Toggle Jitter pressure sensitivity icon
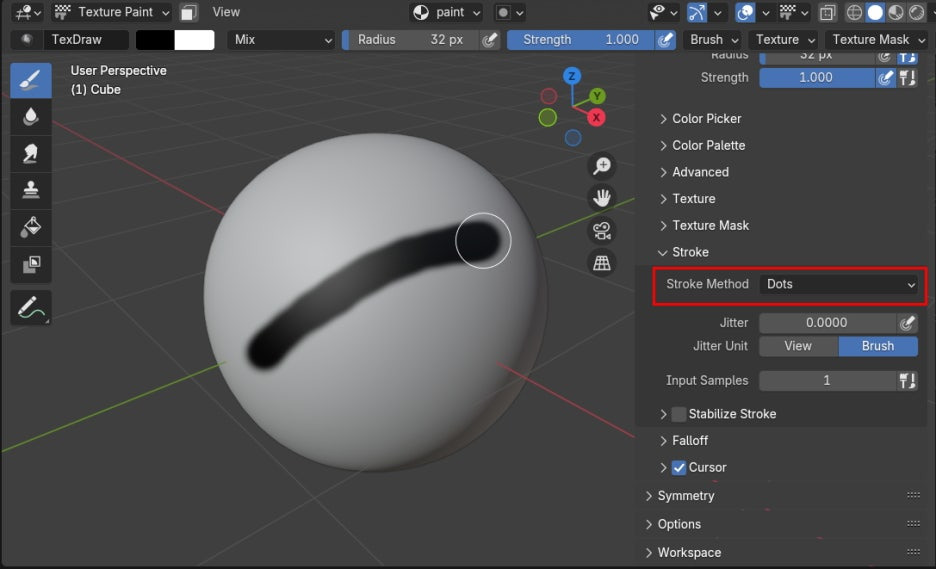The image size is (936, 569). (907, 323)
